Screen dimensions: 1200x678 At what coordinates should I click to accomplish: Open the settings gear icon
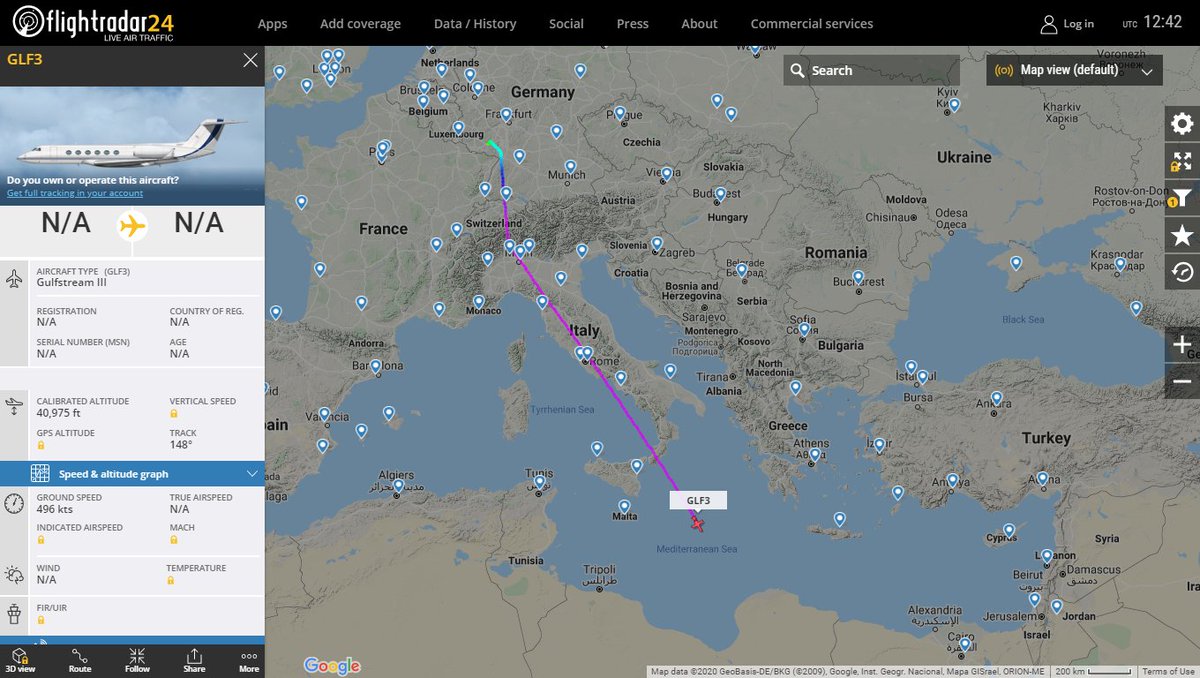[x=1182, y=124]
